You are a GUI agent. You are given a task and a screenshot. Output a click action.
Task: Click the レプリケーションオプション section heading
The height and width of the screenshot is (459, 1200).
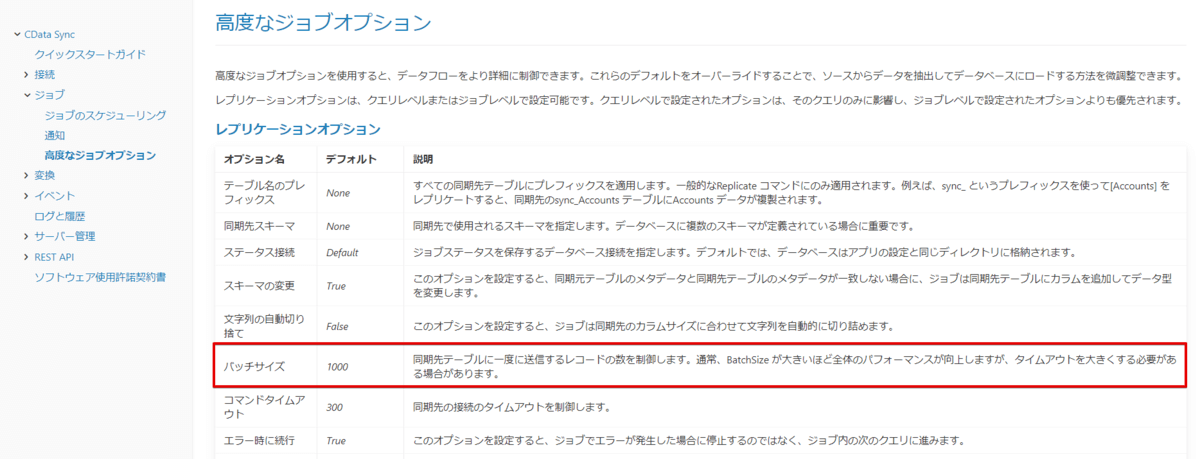298,129
